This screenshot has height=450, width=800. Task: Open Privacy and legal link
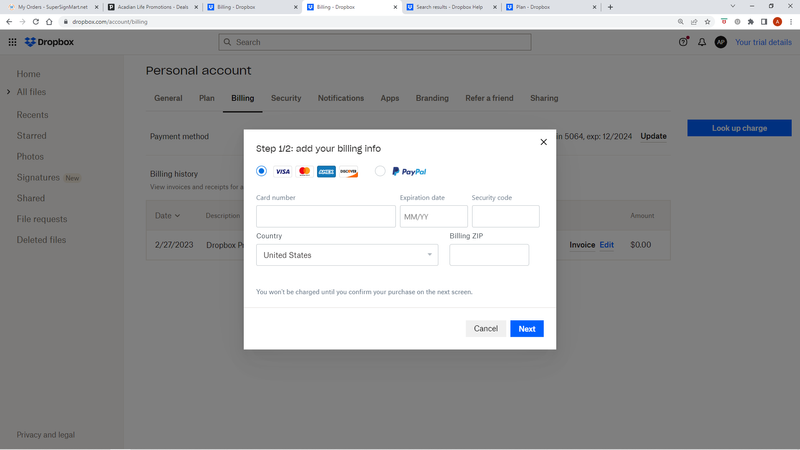pyautogui.click(x=45, y=435)
